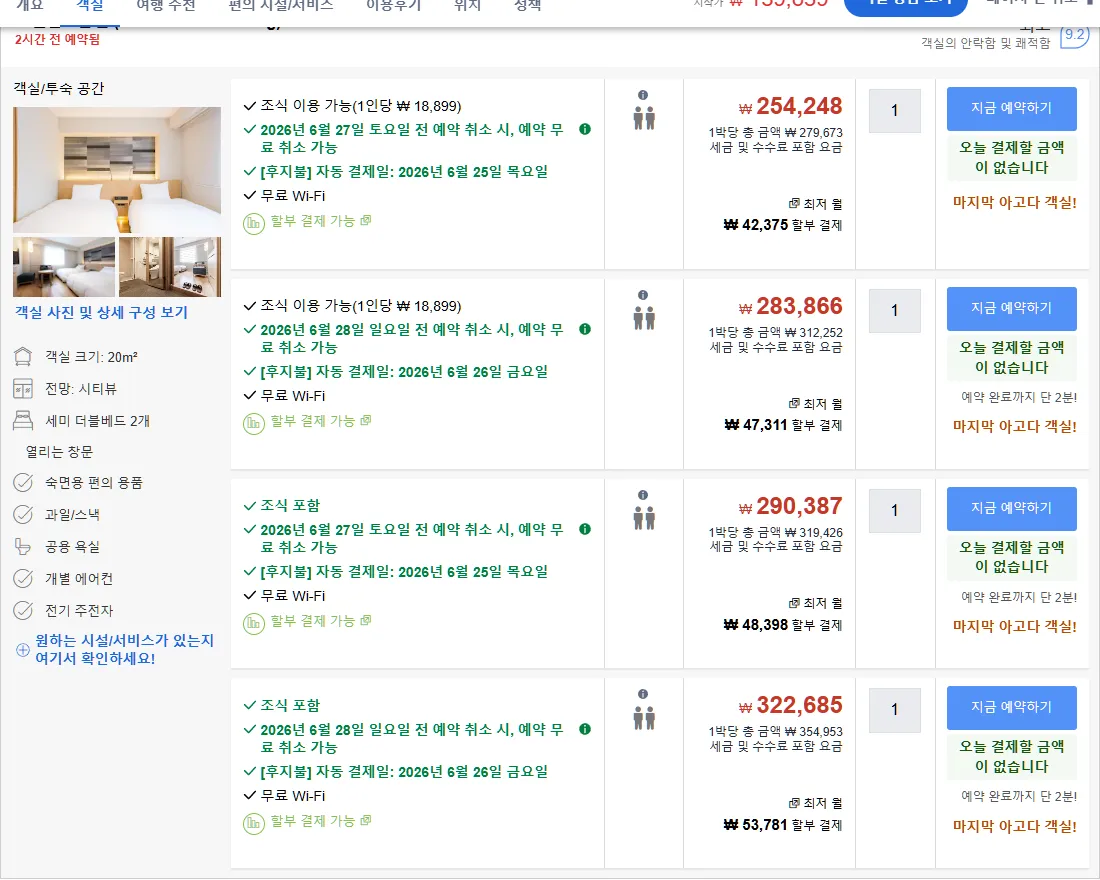The width and height of the screenshot is (1100, 880).
Task: Open the room quantity selector in the ₩254,248 row
Action: click(894, 111)
